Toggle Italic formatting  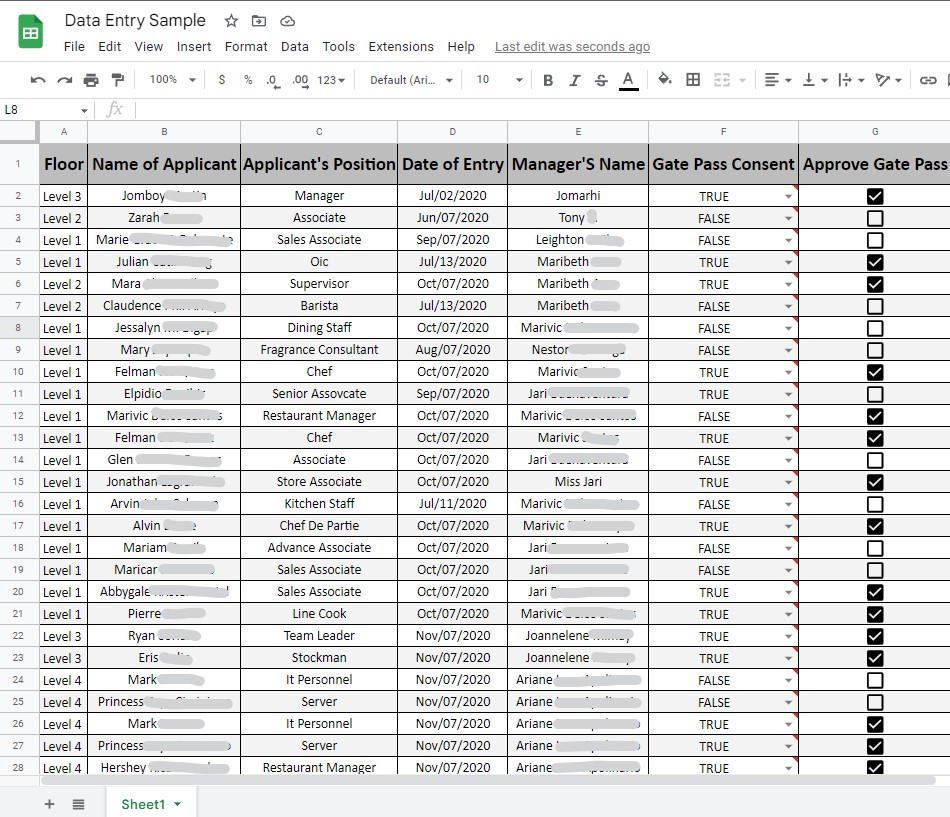(x=574, y=80)
